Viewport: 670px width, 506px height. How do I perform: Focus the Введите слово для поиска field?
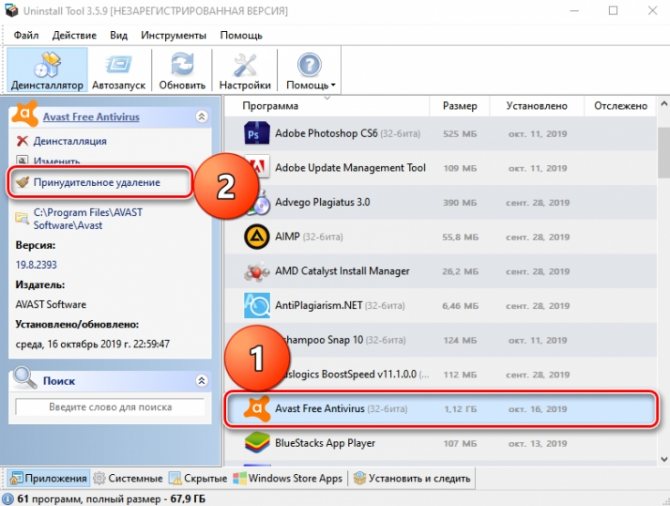110,407
